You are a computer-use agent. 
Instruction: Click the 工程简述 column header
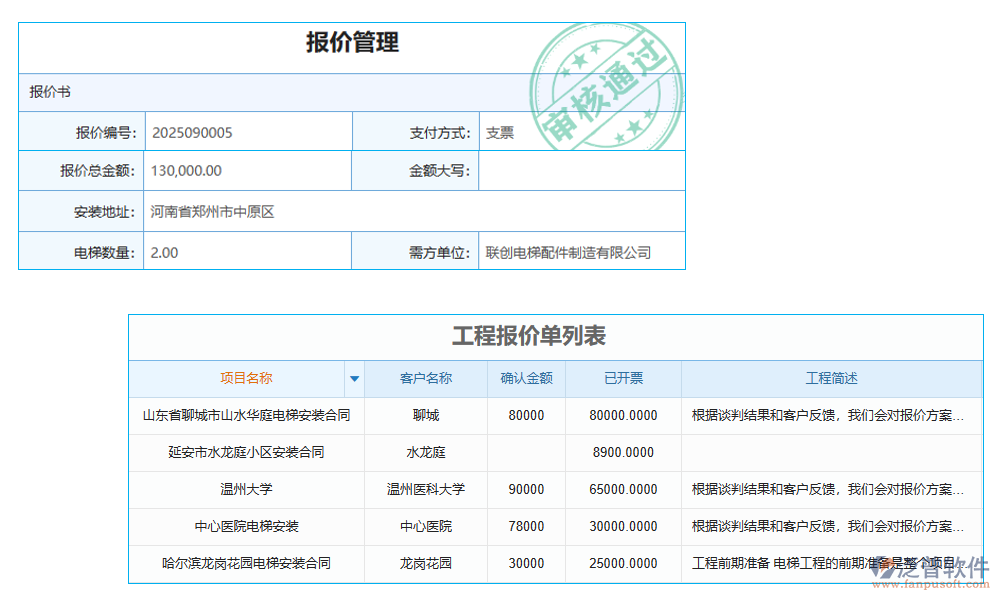[x=832, y=378]
